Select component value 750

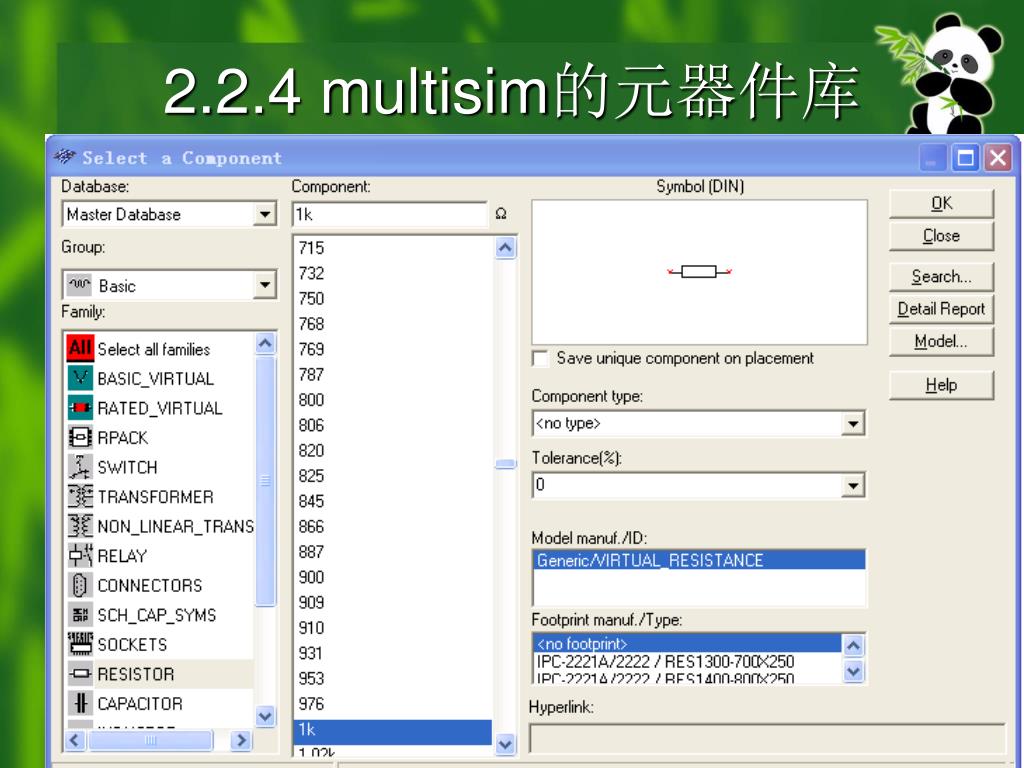(x=392, y=298)
